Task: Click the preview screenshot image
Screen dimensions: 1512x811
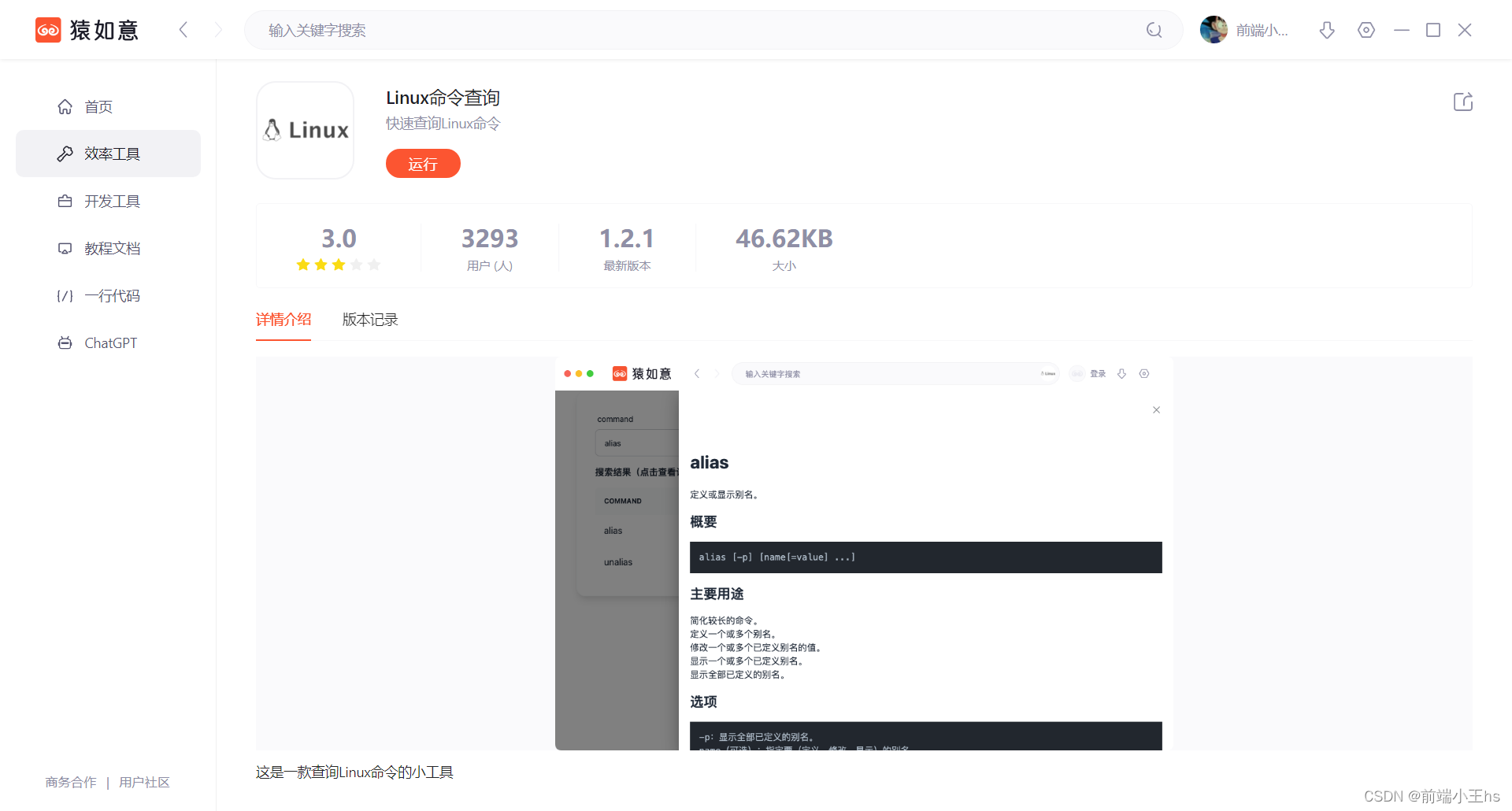Action: pos(864,554)
